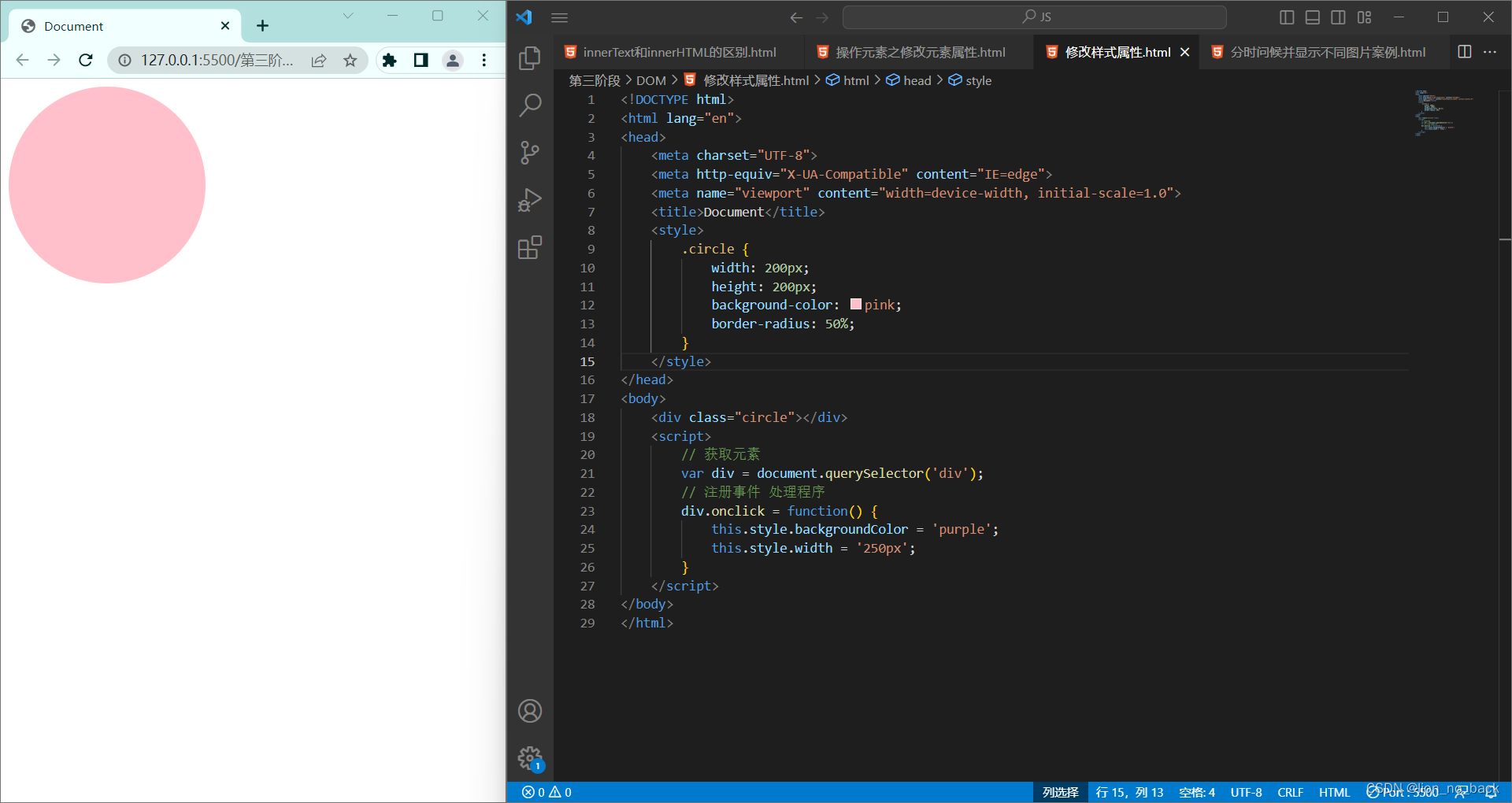The width and height of the screenshot is (1512, 803).
Task: Click the Live Server Port 5500 status
Action: (x=1403, y=793)
